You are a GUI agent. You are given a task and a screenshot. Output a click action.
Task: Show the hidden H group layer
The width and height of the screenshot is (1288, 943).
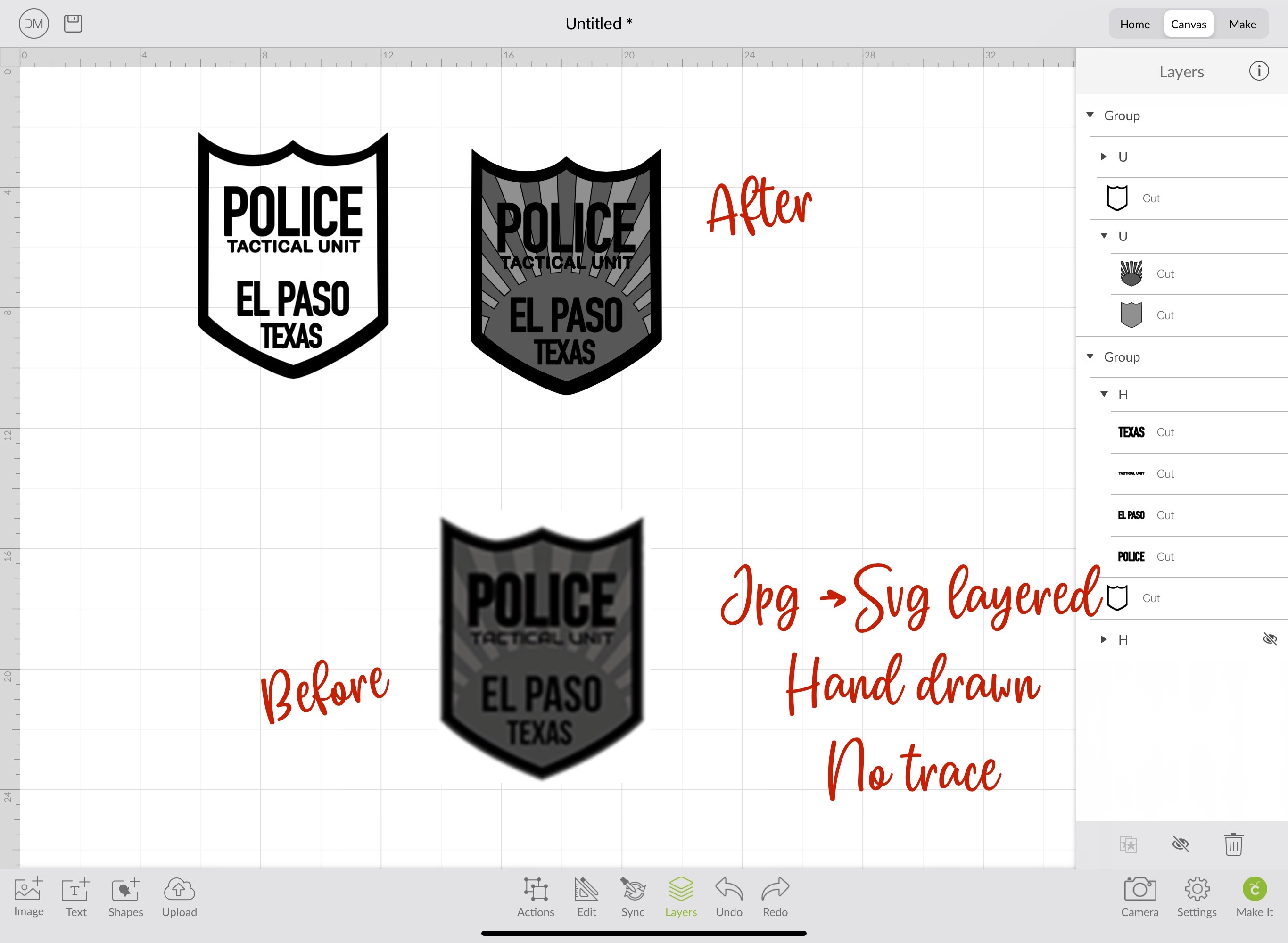point(1271,639)
